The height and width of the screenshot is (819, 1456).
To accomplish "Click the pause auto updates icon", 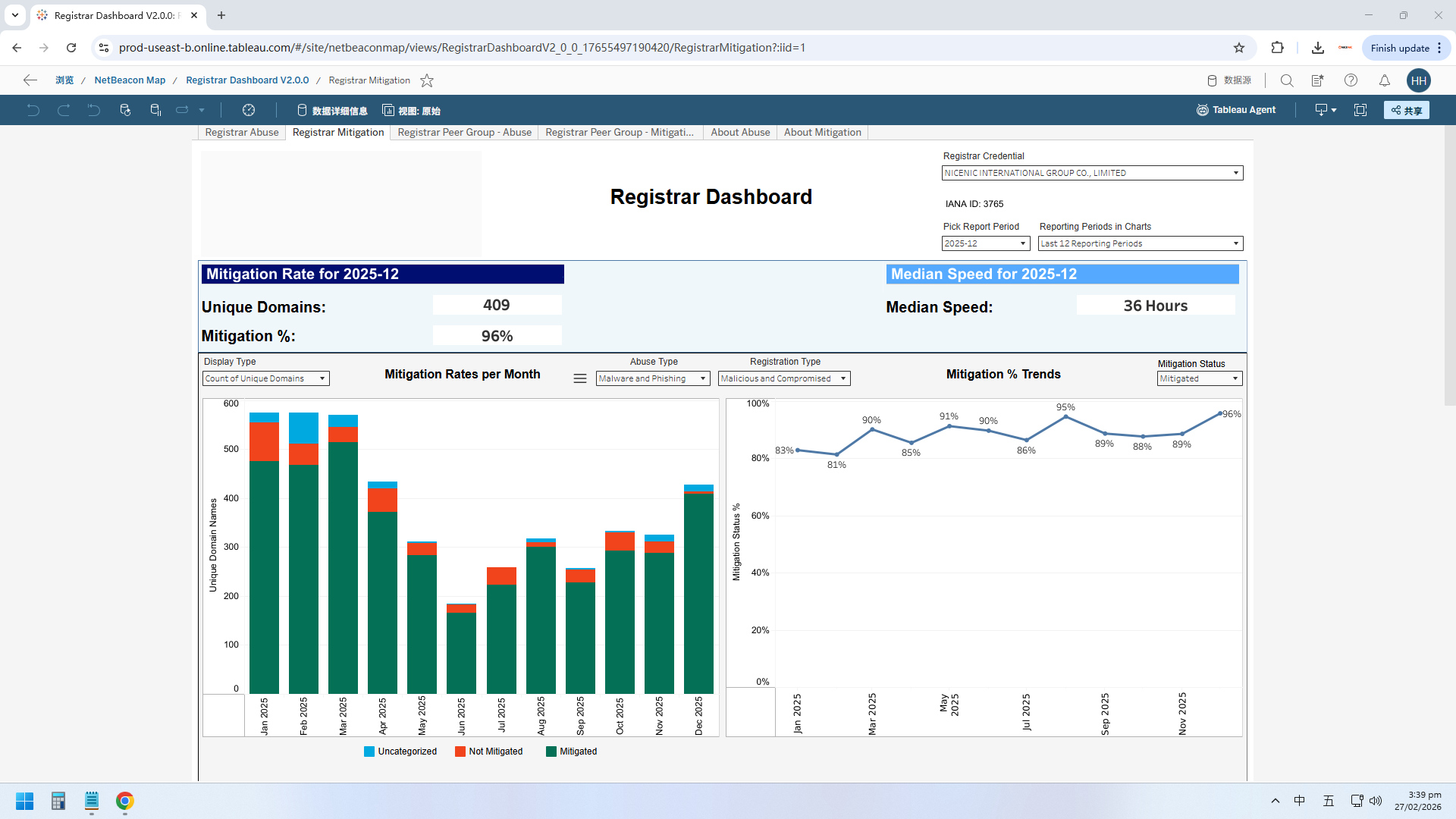I will (x=155, y=110).
